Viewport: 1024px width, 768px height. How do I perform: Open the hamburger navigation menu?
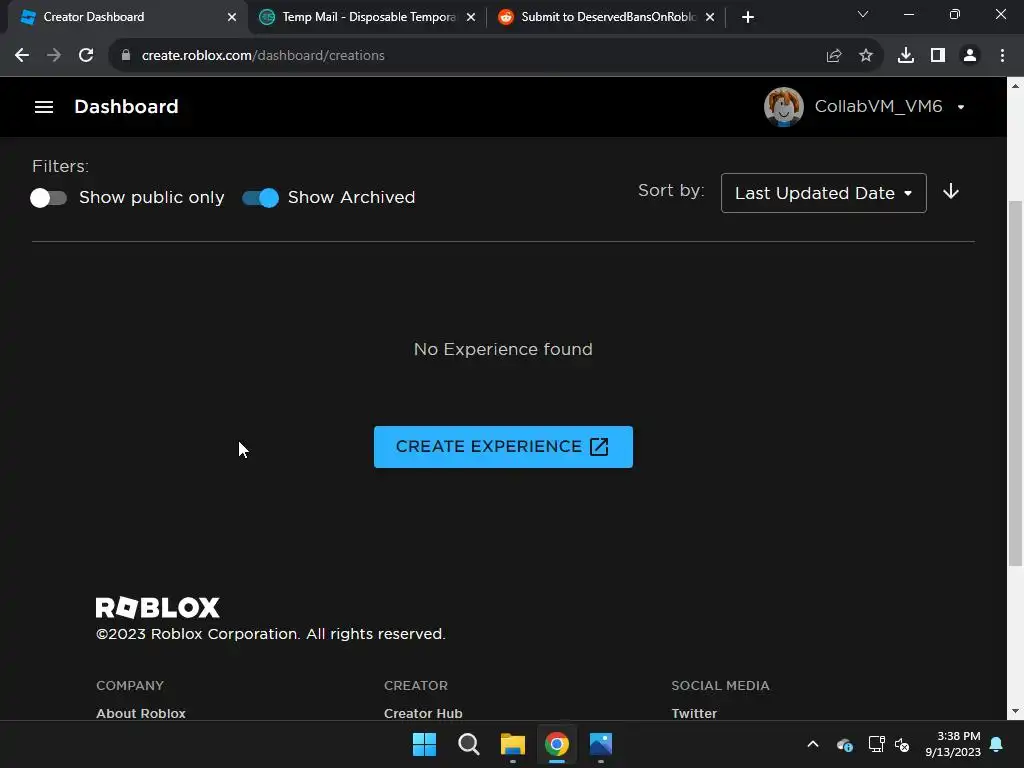[44, 106]
